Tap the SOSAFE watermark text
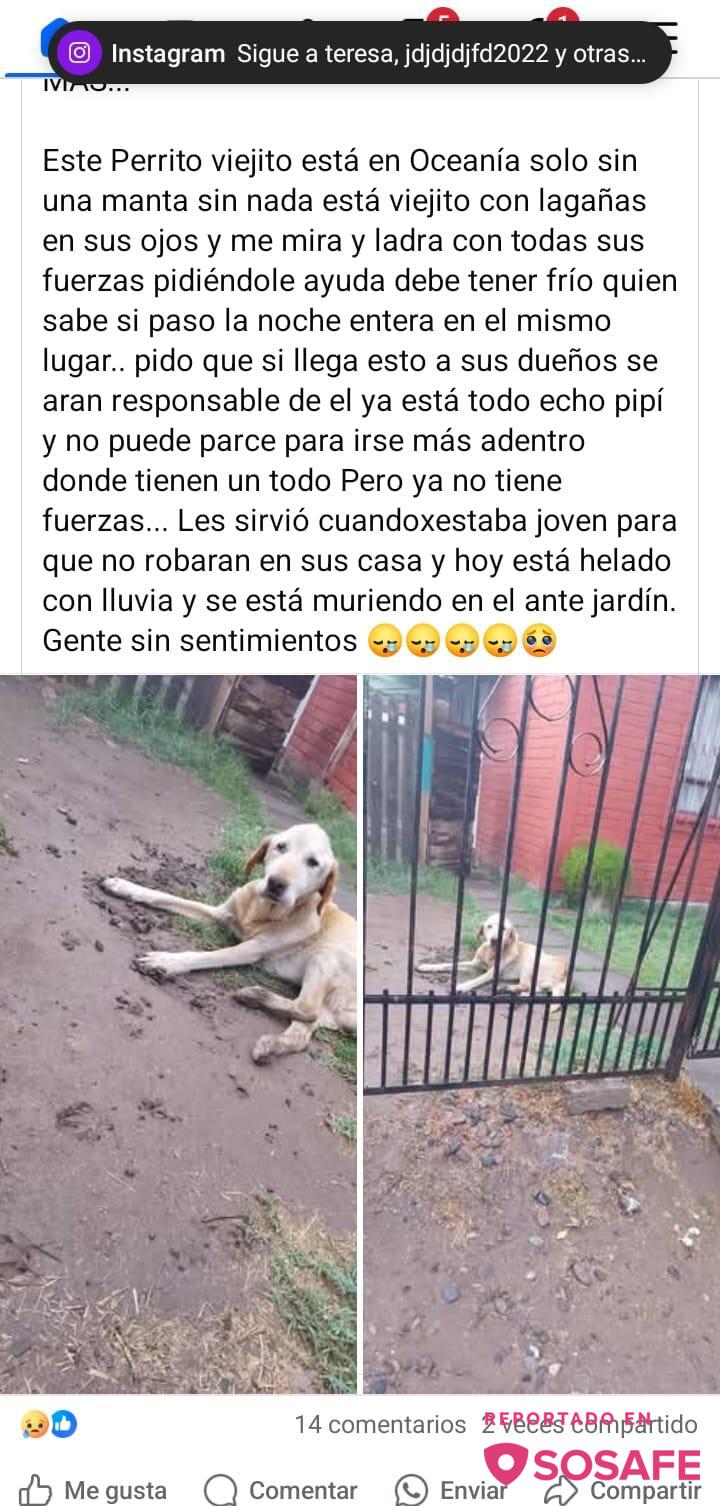The width and height of the screenshot is (720, 1506). point(617,1466)
